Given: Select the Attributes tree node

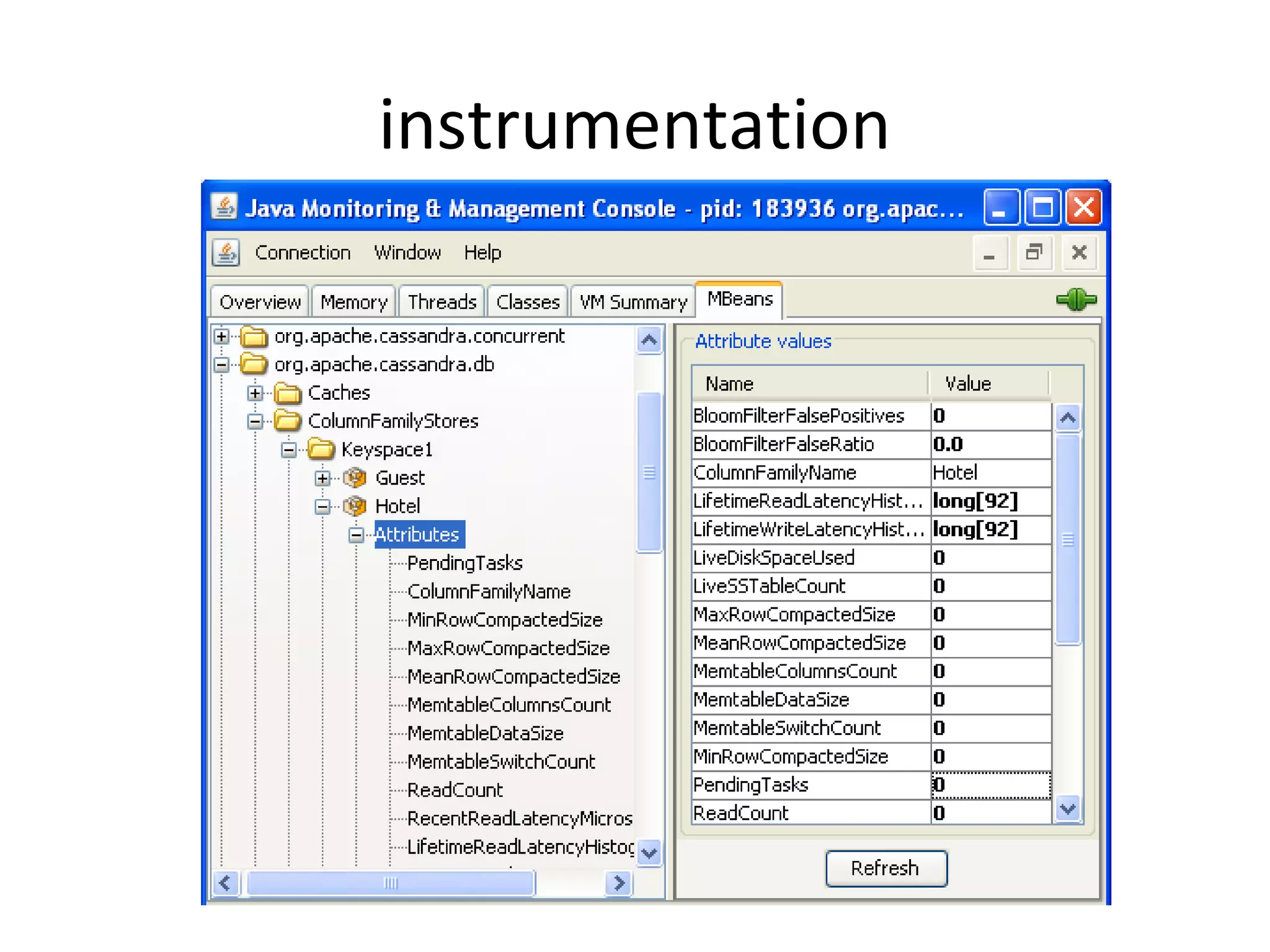Looking at the screenshot, I should tap(419, 535).
